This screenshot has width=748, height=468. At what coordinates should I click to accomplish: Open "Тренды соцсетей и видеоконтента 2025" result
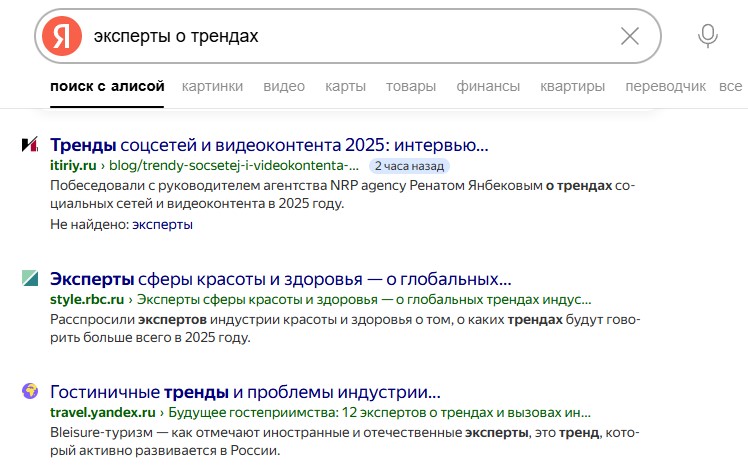pyautogui.click(x=269, y=145)
